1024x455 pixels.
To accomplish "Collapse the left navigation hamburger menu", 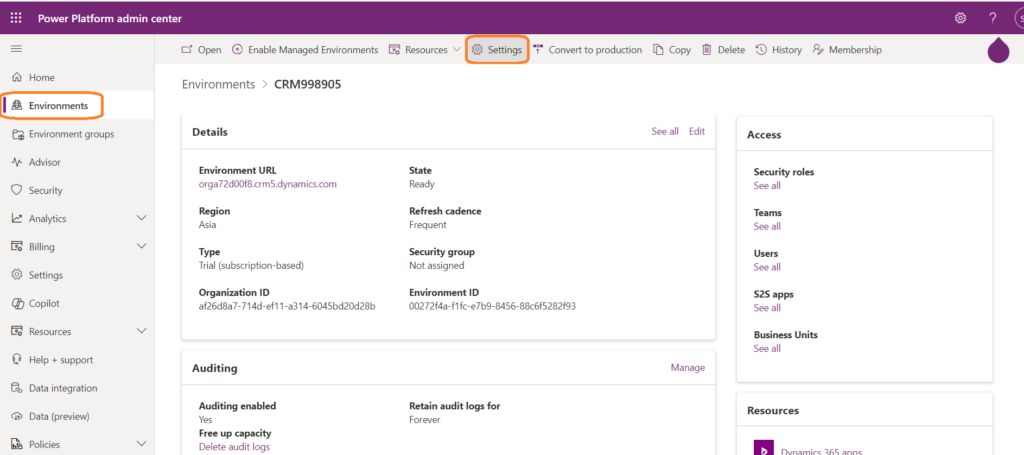I will [16, 49].
